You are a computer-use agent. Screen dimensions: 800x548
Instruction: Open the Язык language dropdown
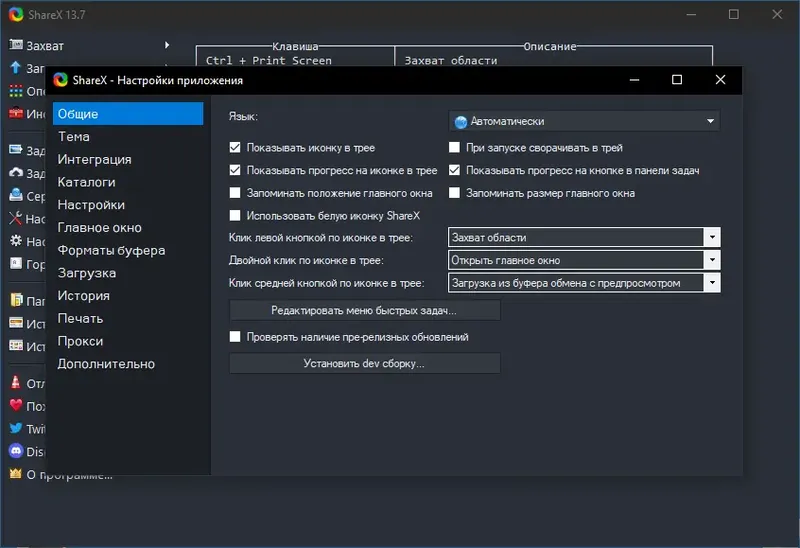(x=584, y=121)
